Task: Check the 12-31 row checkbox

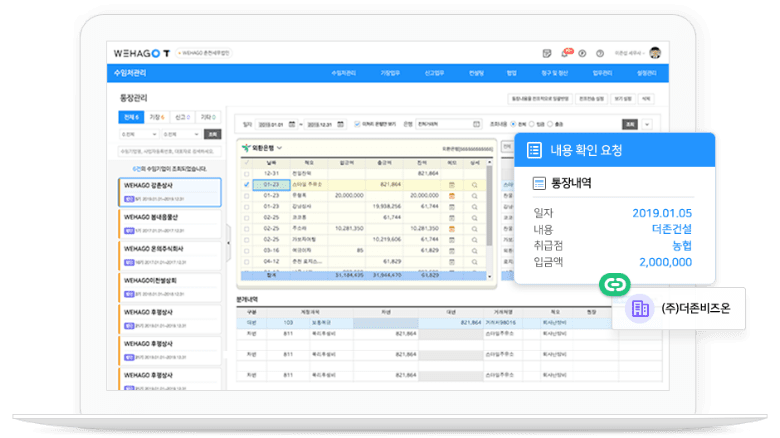Action: [246, 174]
